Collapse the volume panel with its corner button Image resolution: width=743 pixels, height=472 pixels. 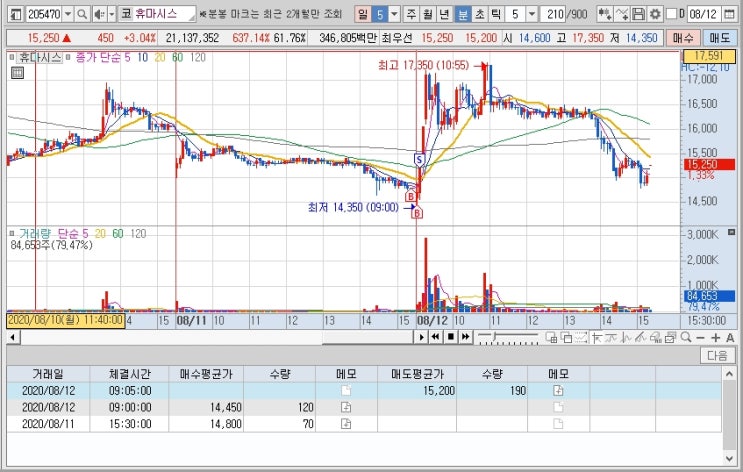pos(731,232)
